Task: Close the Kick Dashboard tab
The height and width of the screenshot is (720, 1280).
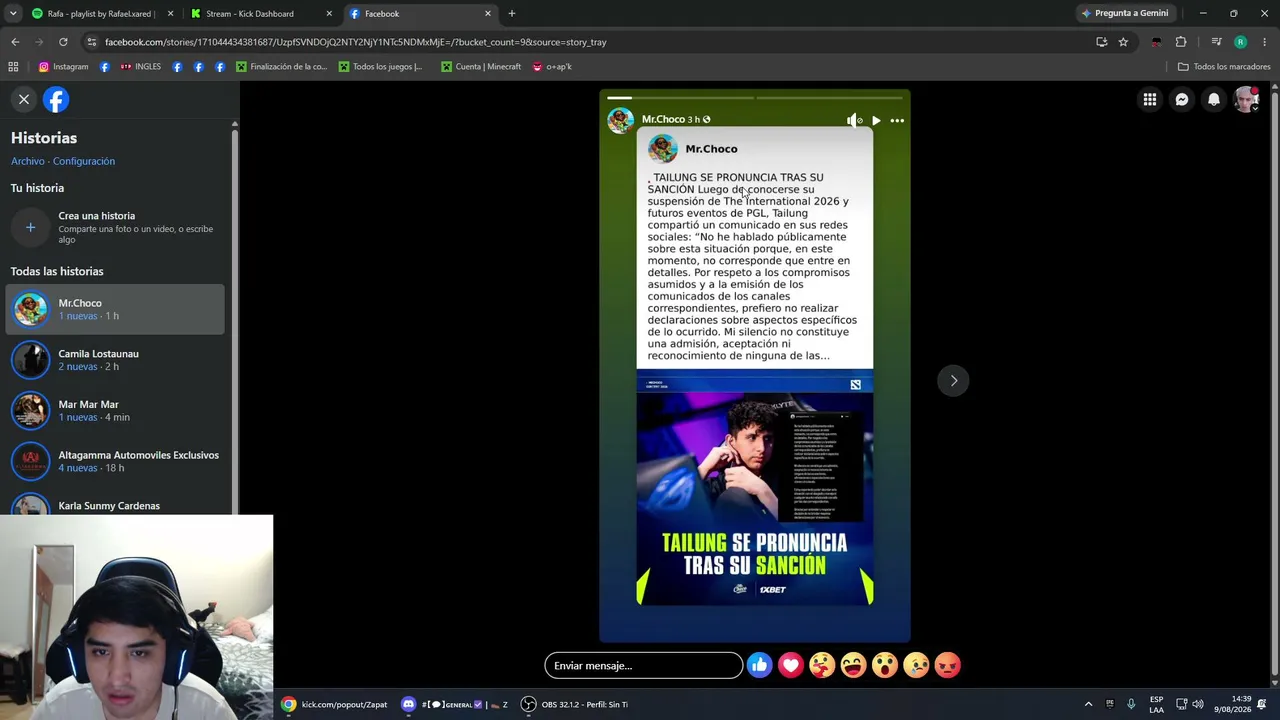Action: [x=329, y=13]
